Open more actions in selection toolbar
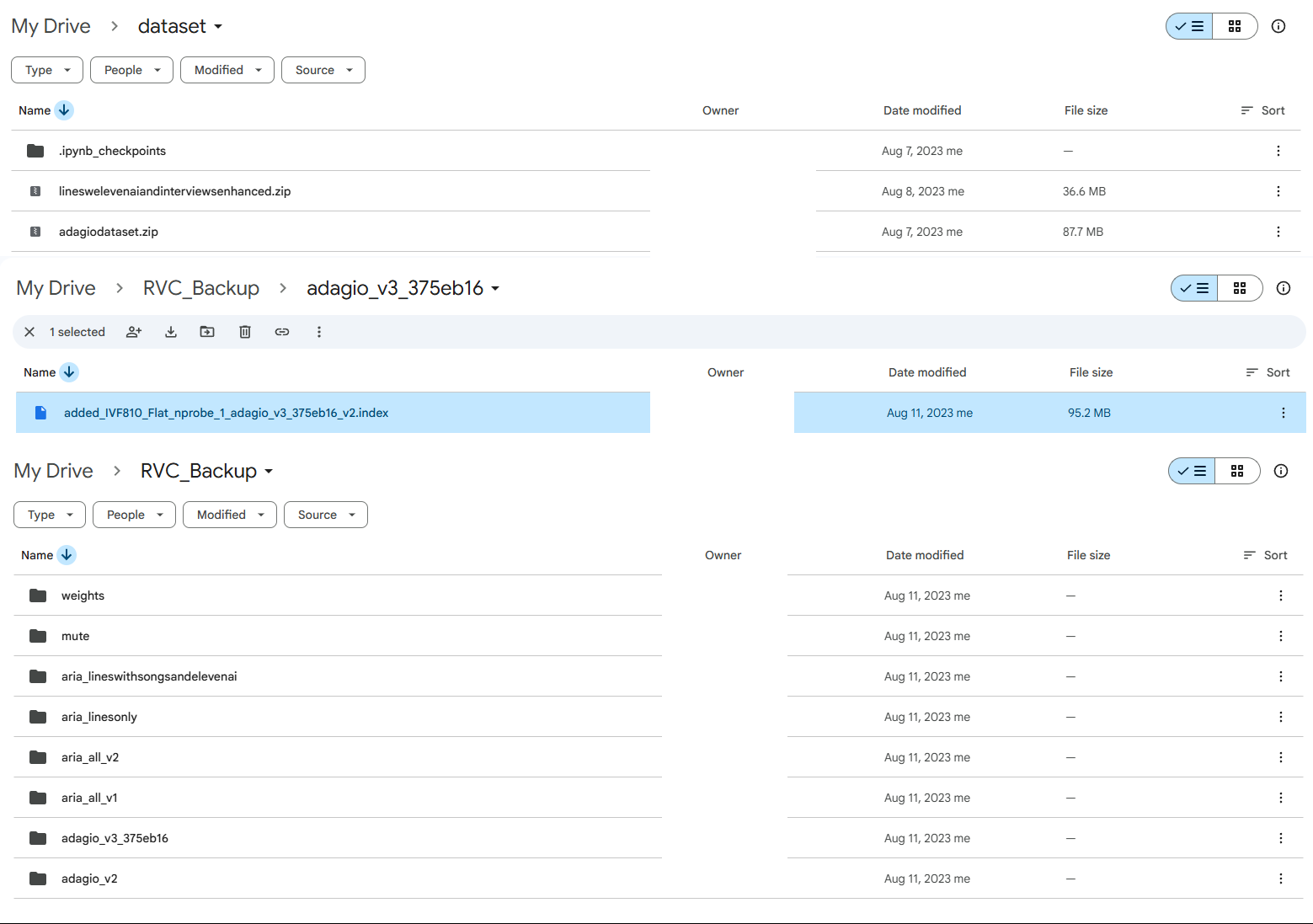Screen dimensions: 1313x924 (x=319, y=332)
